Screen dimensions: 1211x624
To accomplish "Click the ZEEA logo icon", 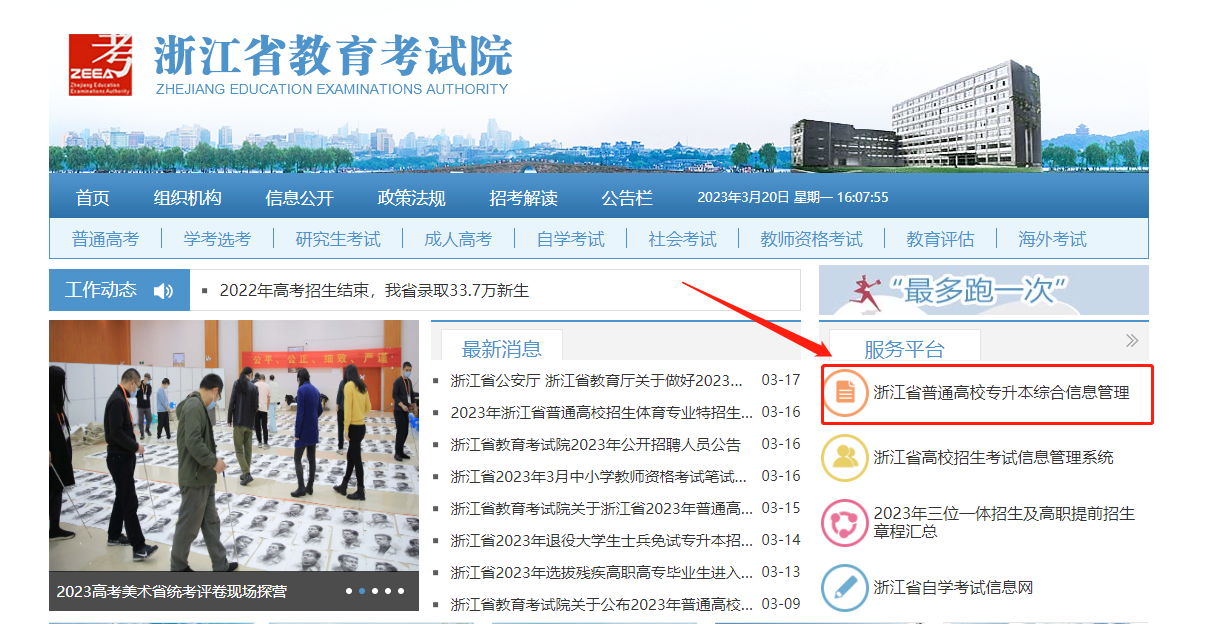I will (x=101, y=63).
